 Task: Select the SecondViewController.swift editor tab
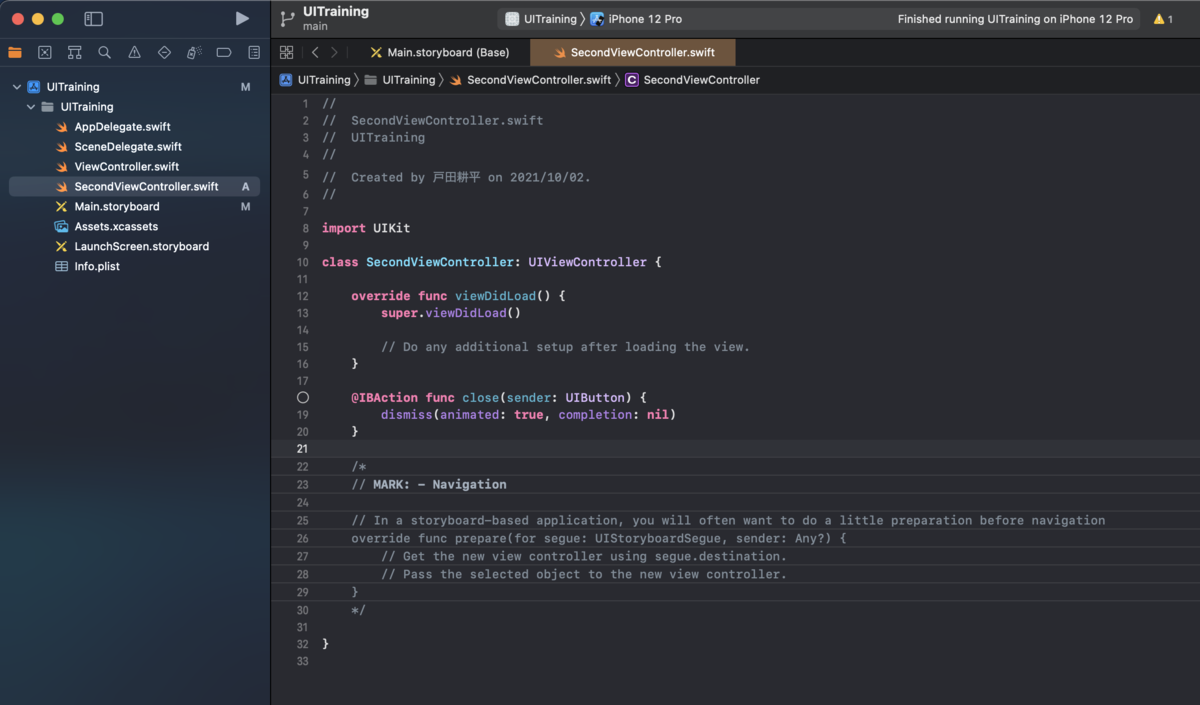[x=633, y=52]
